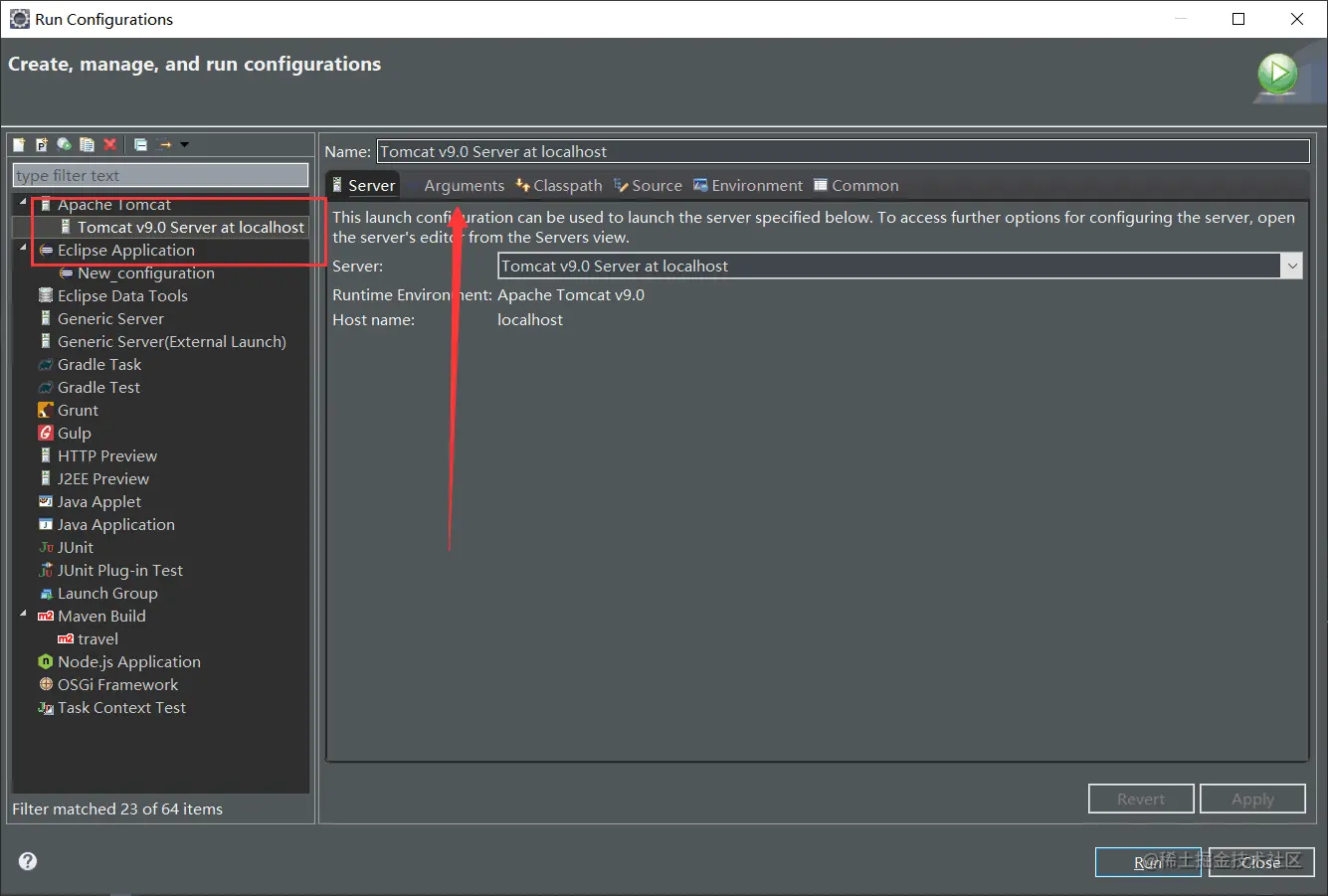The width and height of the screenshot is (1328, 896).
Task: Open the Environment tab
Action: click(748, 185)
